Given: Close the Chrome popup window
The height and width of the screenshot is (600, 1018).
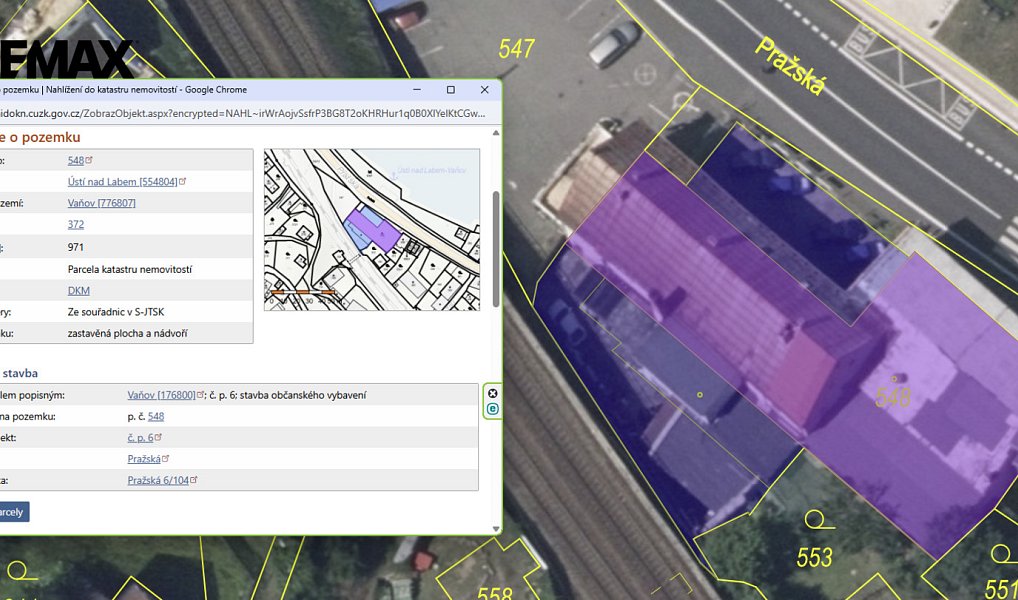Looking at the screenshot, I should (484, 90).
